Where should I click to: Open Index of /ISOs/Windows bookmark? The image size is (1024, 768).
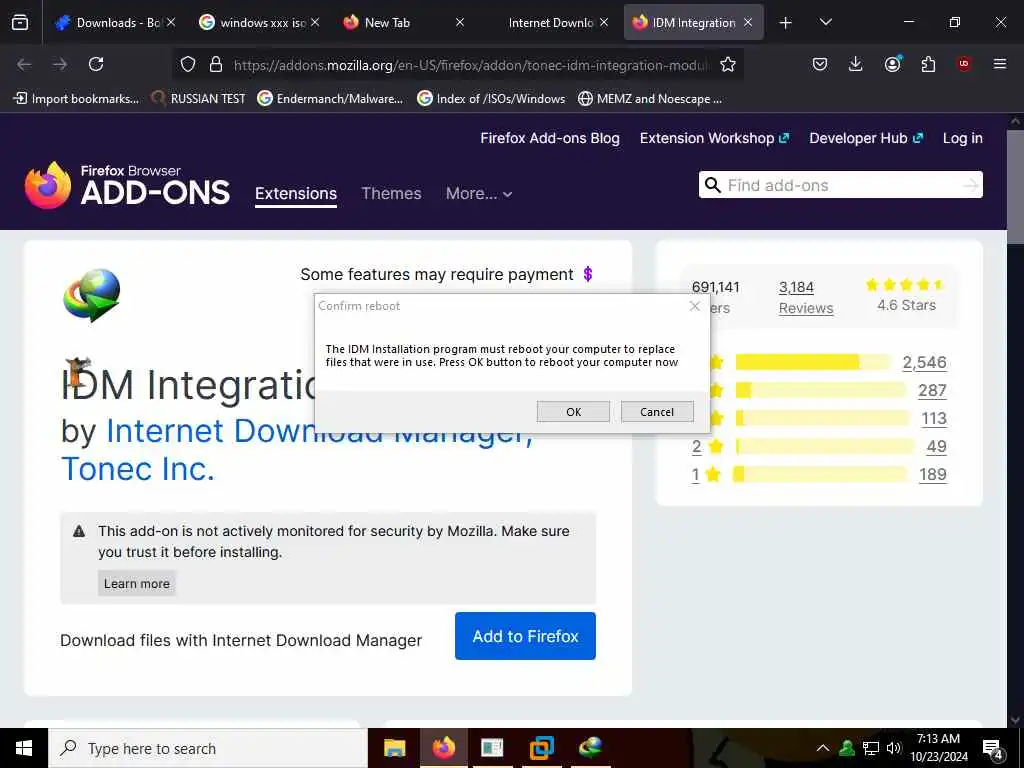(x=491, y=99)
